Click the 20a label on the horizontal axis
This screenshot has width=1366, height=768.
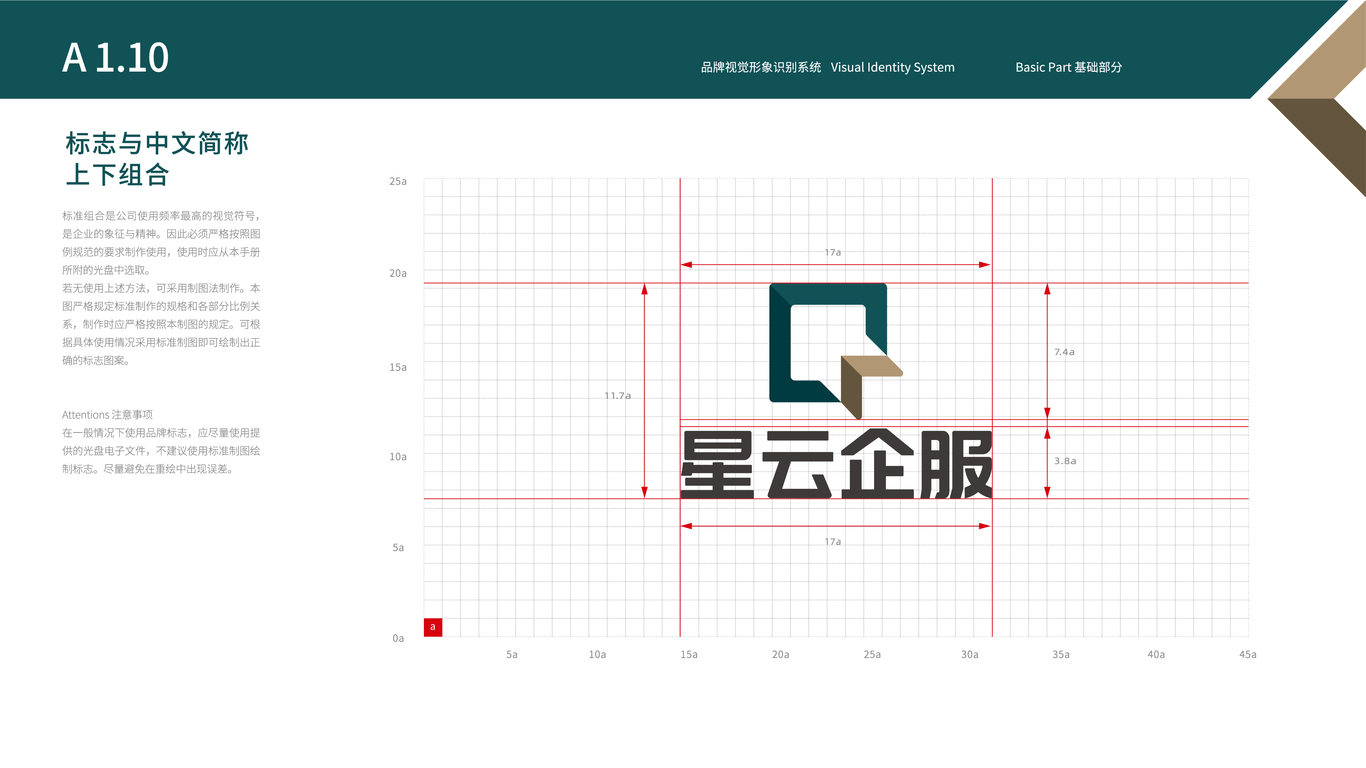click(x=780, y=654)
